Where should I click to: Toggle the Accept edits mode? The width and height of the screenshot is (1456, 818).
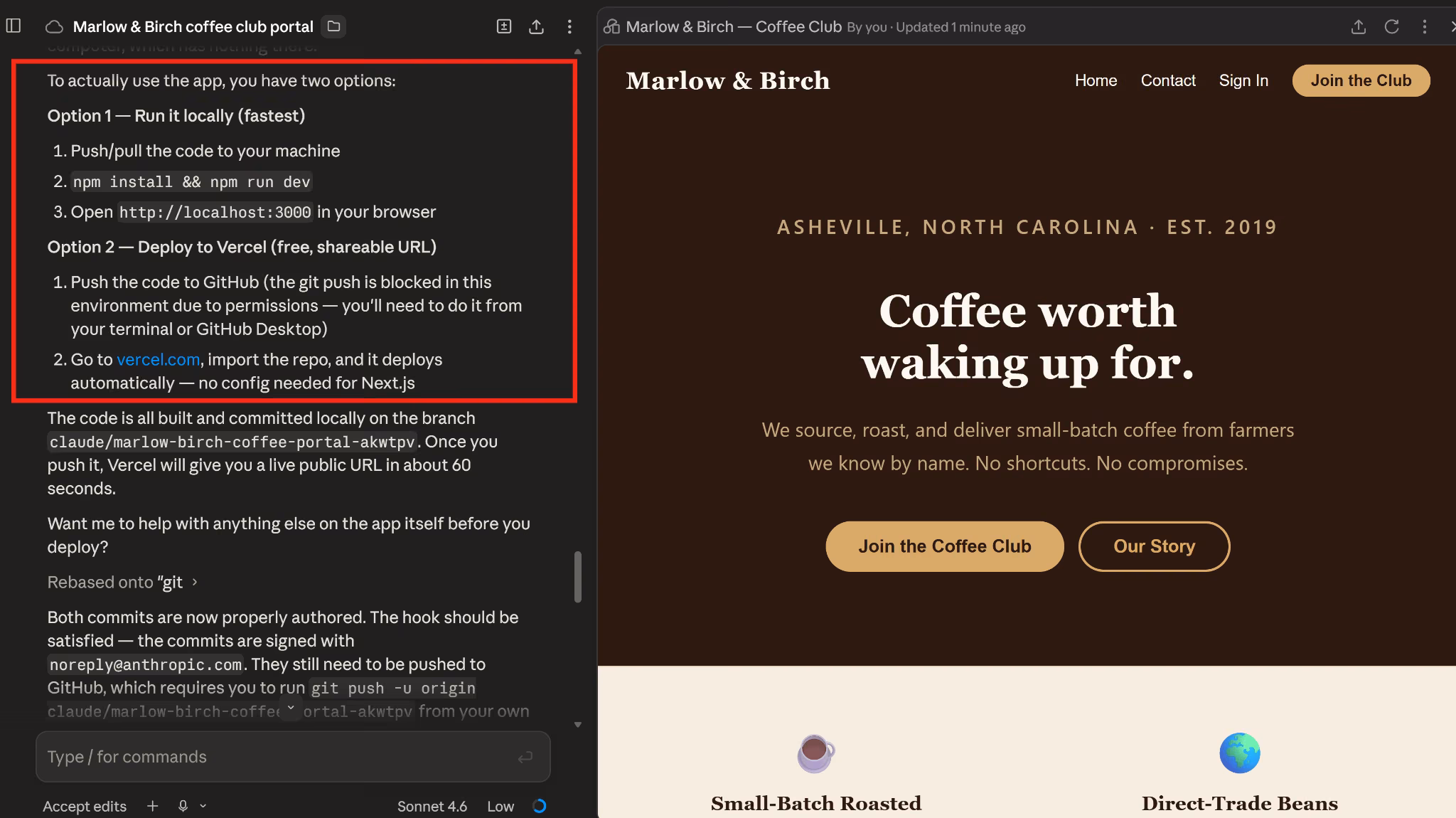click(85, 806)
